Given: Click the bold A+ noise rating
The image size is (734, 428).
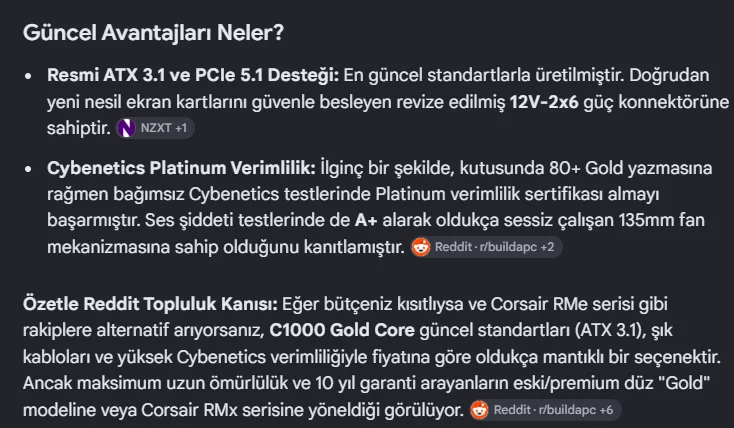Looking at the screenshot, I should click(x=366, y=220).
